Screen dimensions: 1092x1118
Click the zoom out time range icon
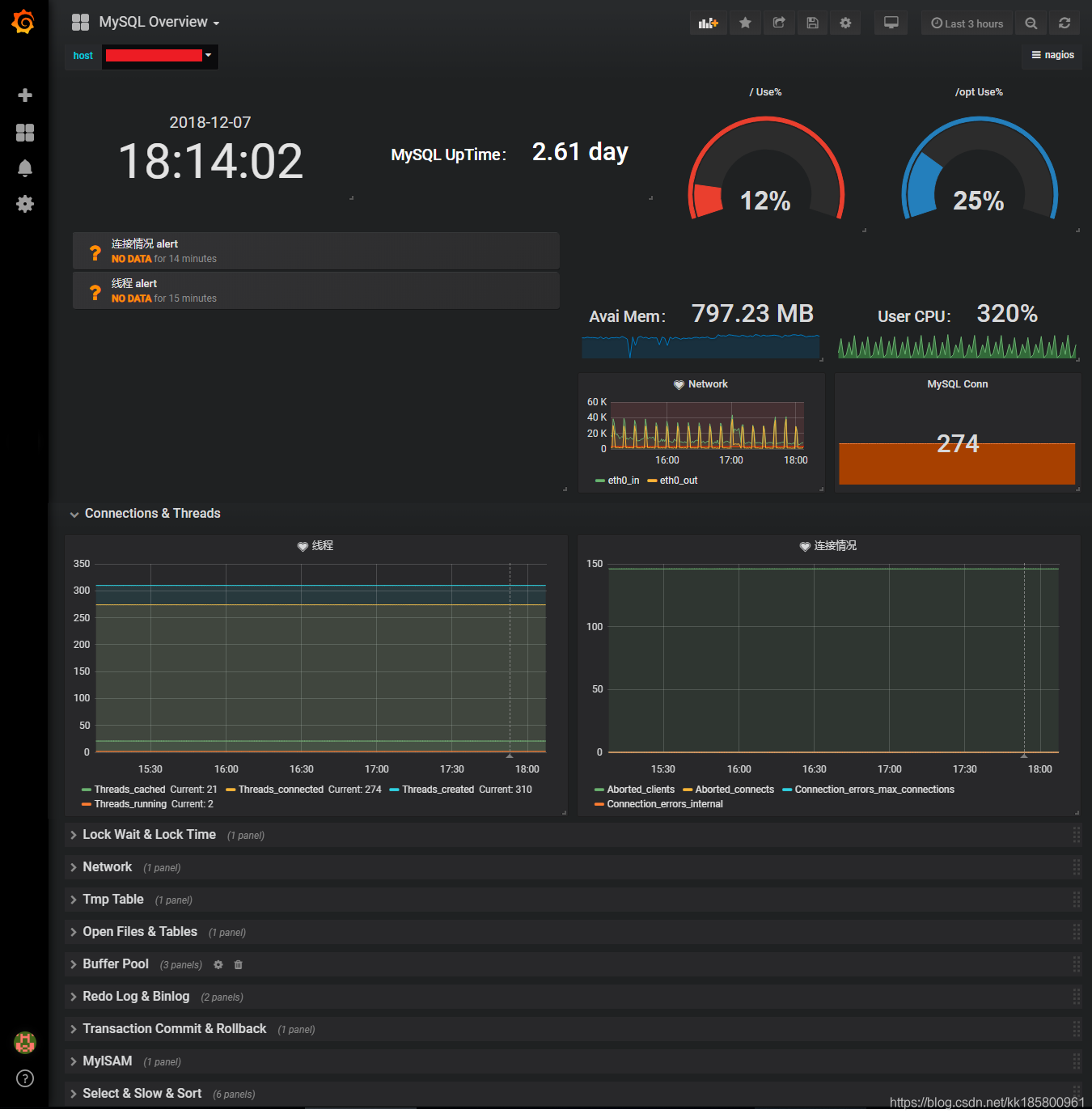(x=1031, y=23)
